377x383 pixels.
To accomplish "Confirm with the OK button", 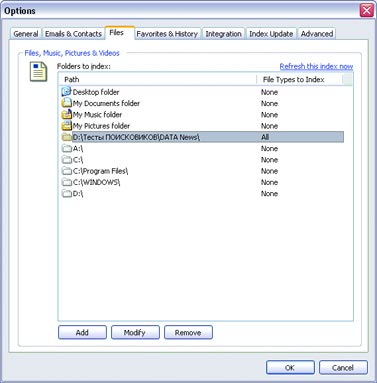I will pos(290,367).
